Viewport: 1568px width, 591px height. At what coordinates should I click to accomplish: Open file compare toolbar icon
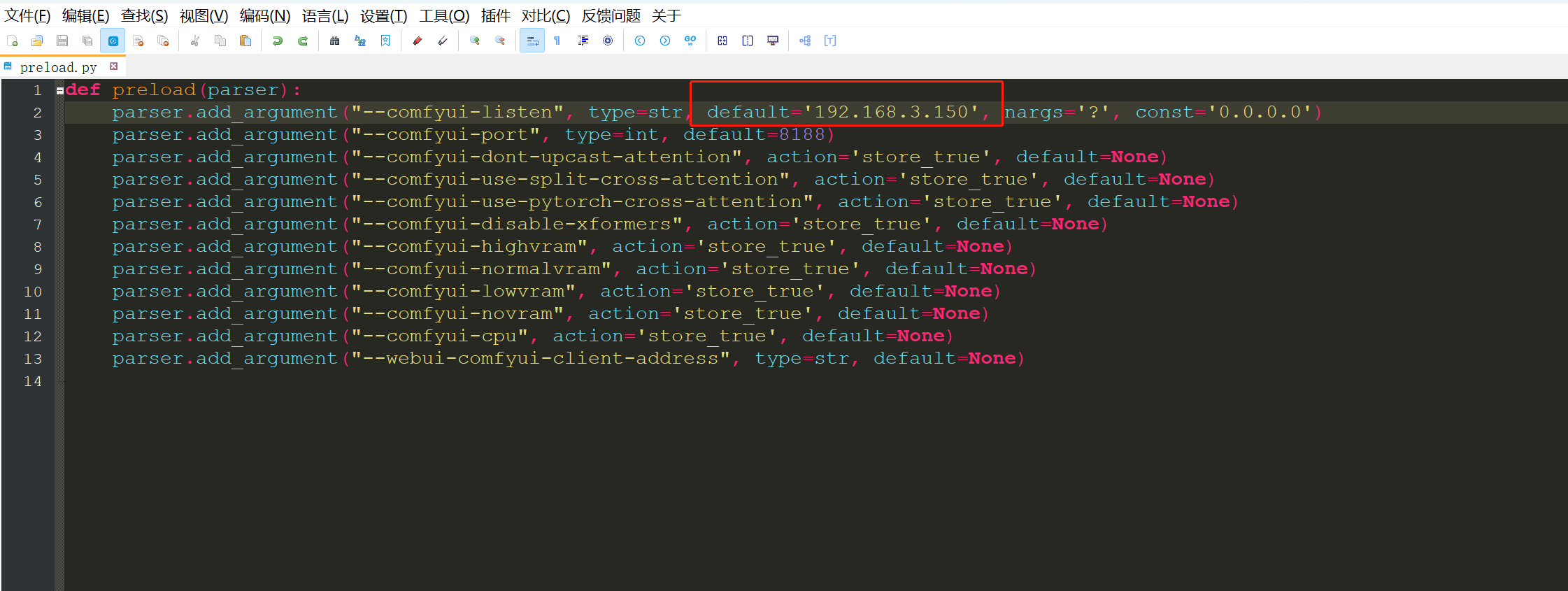click(722, 41)
